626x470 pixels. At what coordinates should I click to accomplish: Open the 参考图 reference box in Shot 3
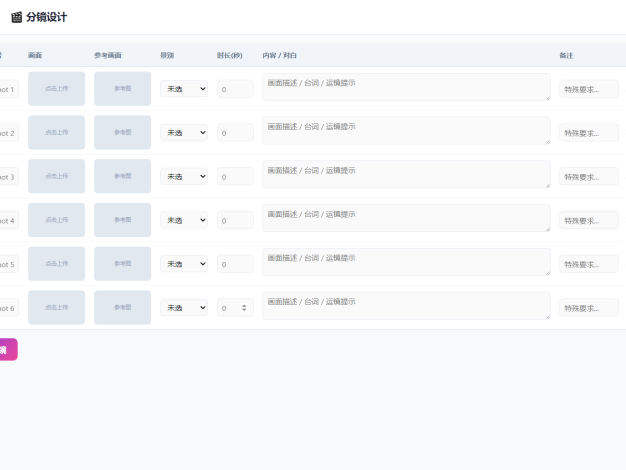[123, 176]
